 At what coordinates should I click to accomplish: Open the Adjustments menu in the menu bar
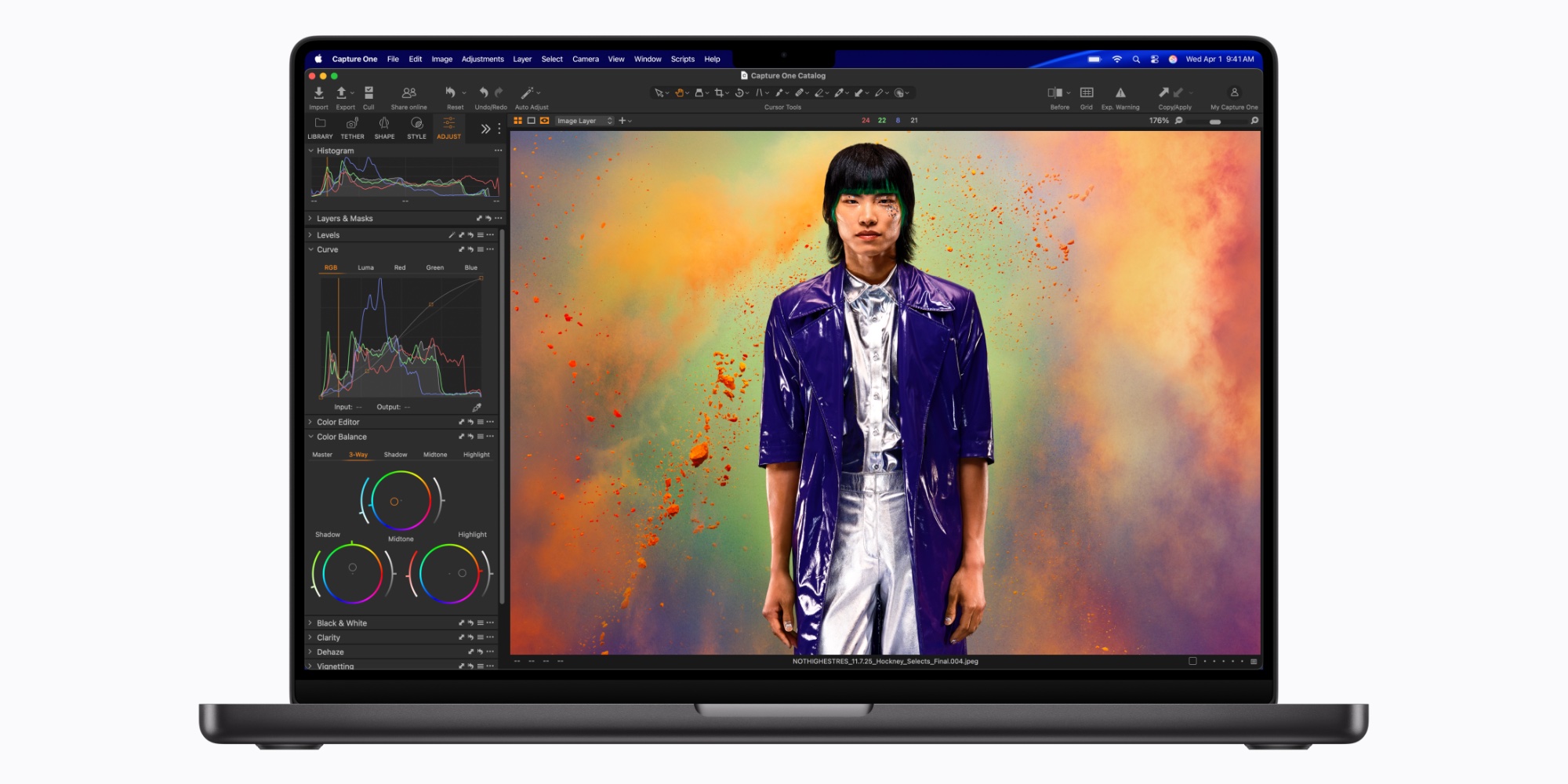(482, 59)
